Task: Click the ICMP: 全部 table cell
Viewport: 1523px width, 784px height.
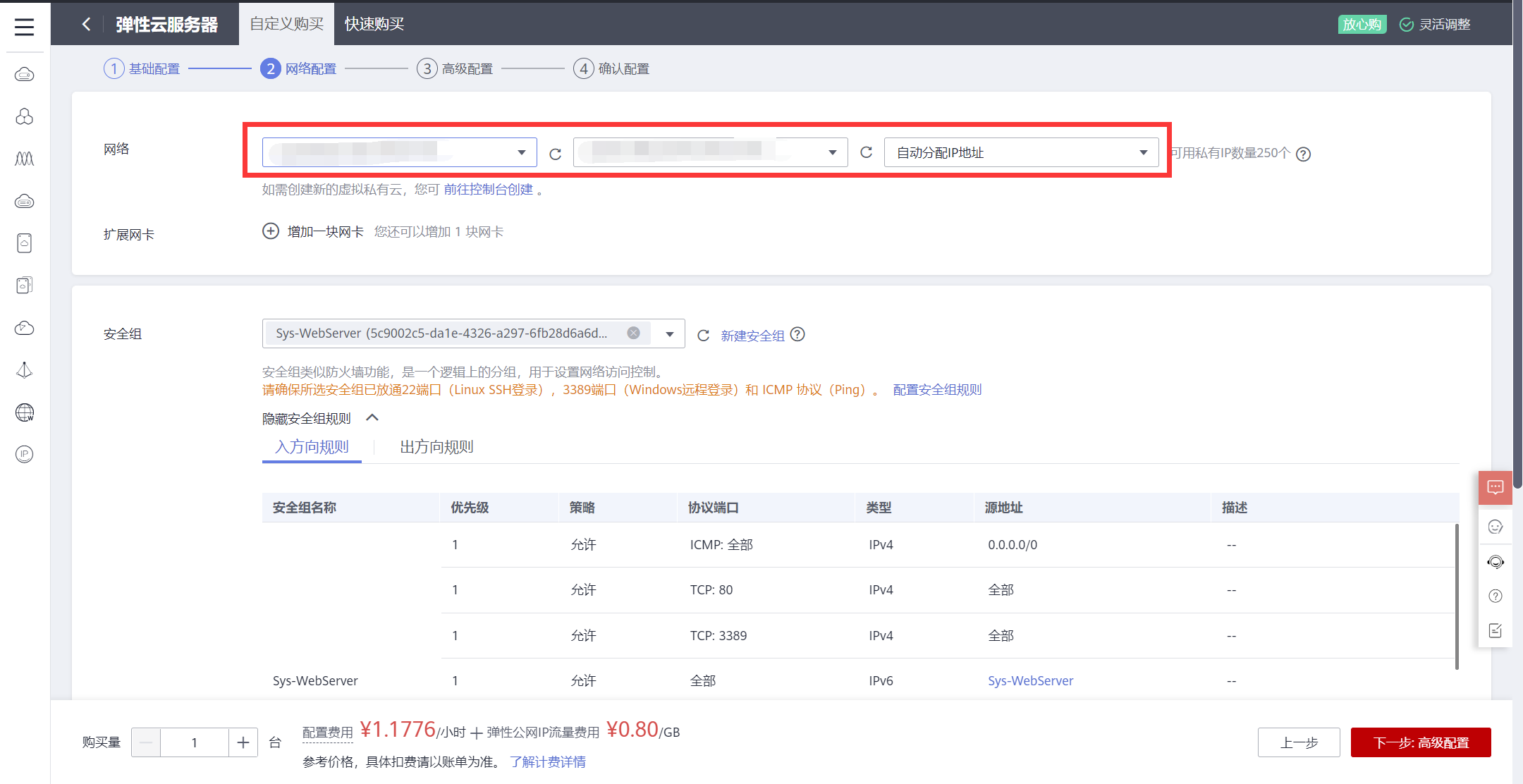Action: pyautogui.click(x=721, y=545)
